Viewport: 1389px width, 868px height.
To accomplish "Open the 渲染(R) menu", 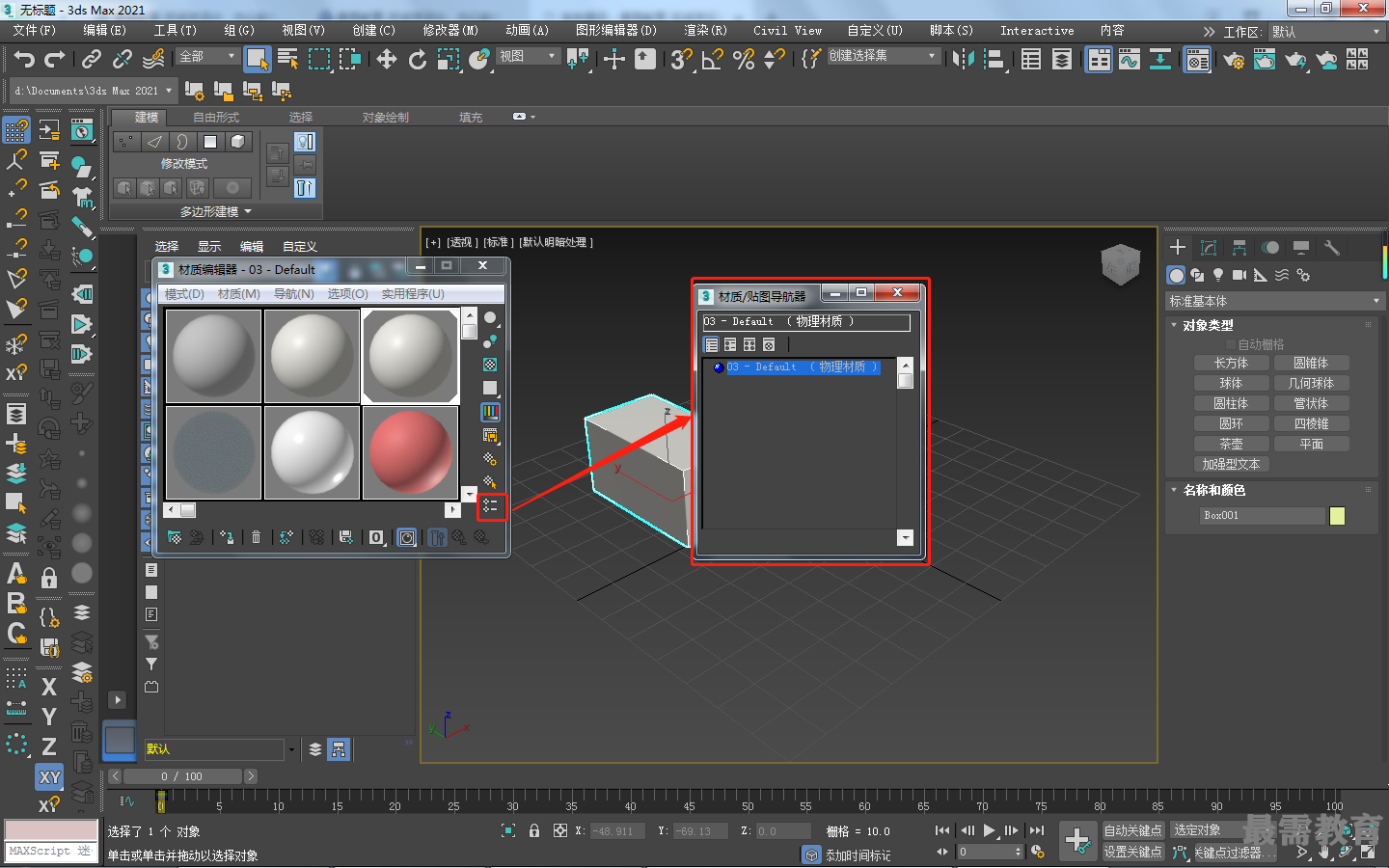I will click(x=705, y=31).
